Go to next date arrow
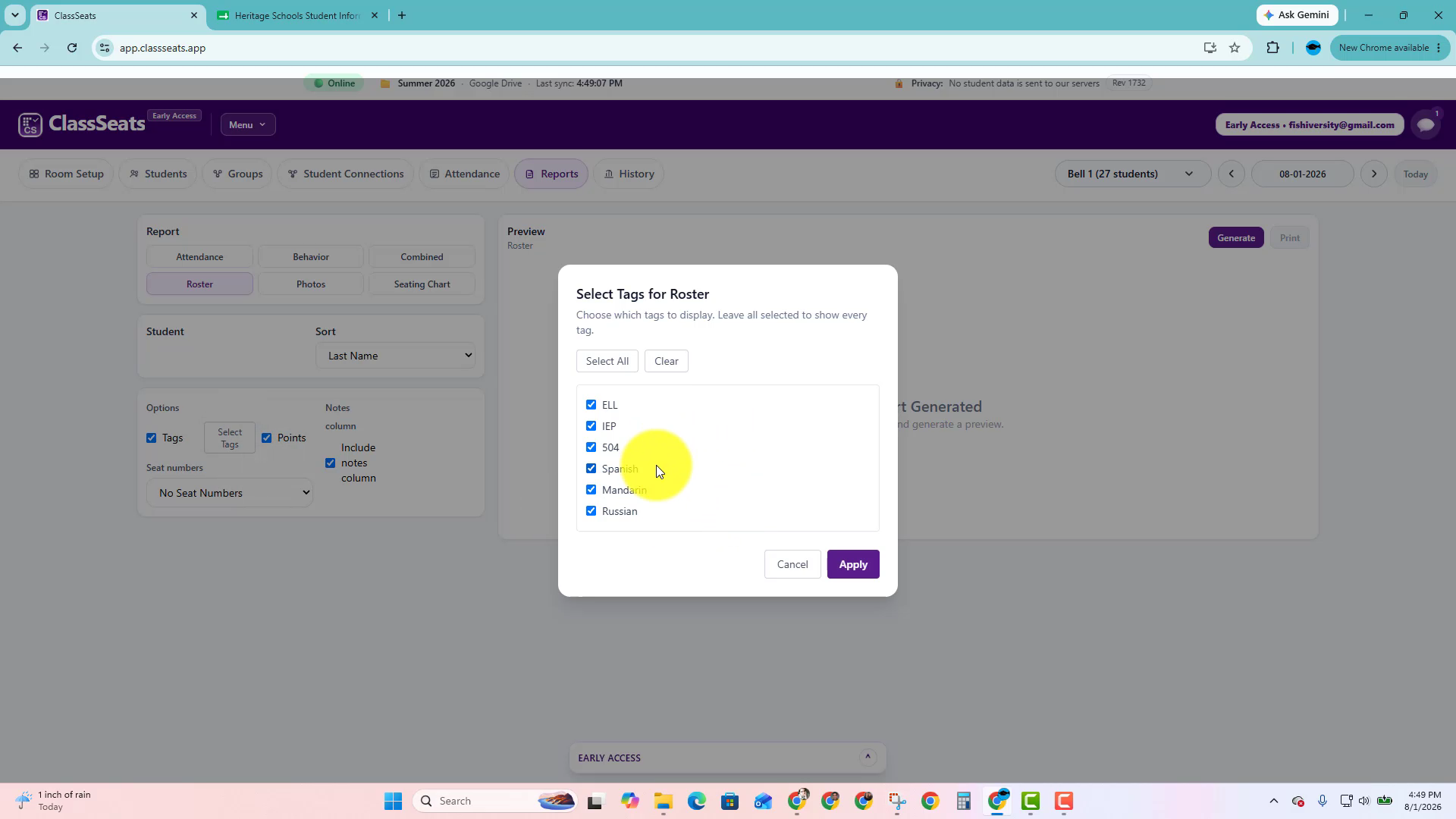Screen dimensions: 1456x819 coord(1374,174)
